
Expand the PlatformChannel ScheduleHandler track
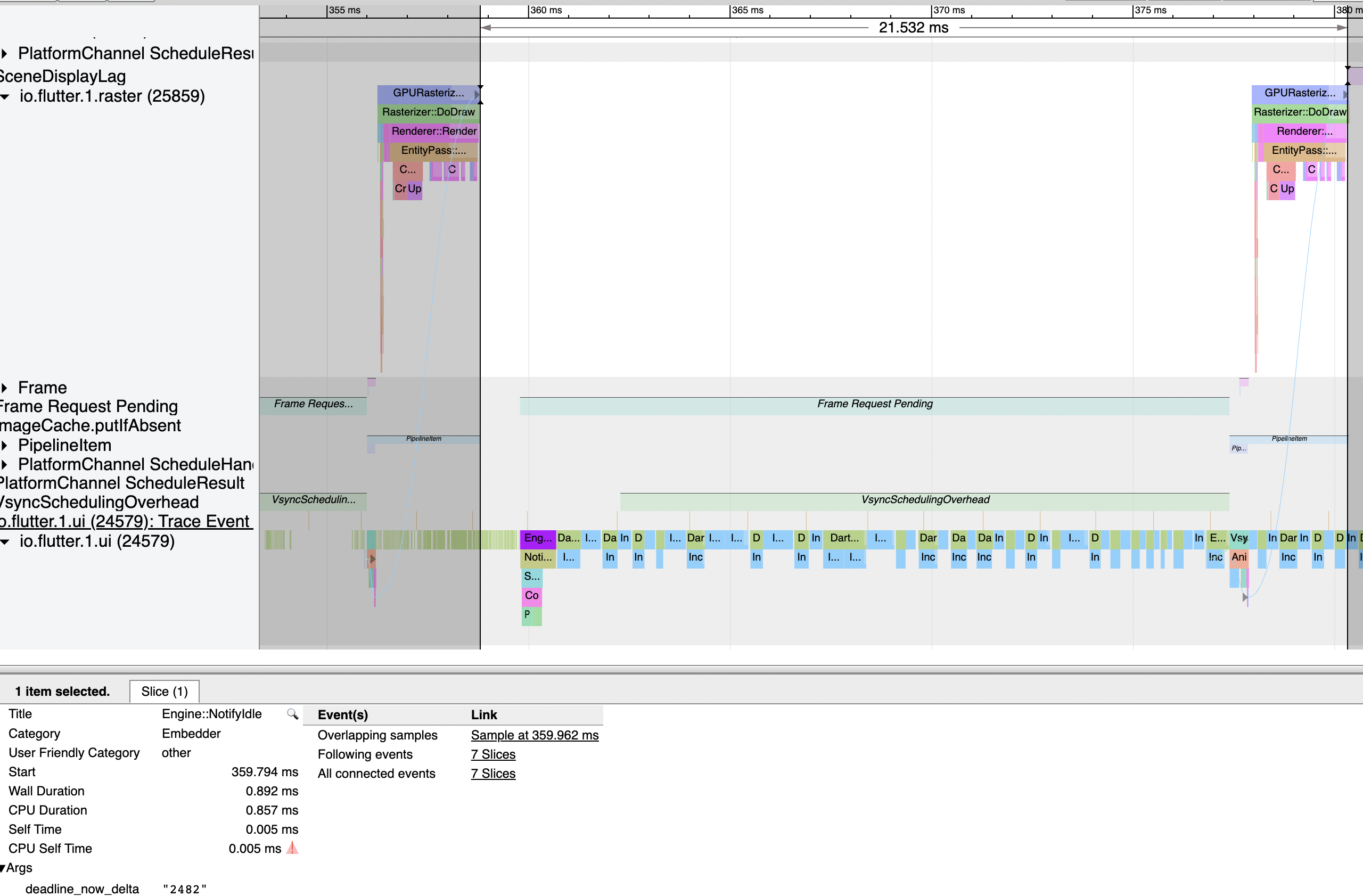click(x=5, y=464)
